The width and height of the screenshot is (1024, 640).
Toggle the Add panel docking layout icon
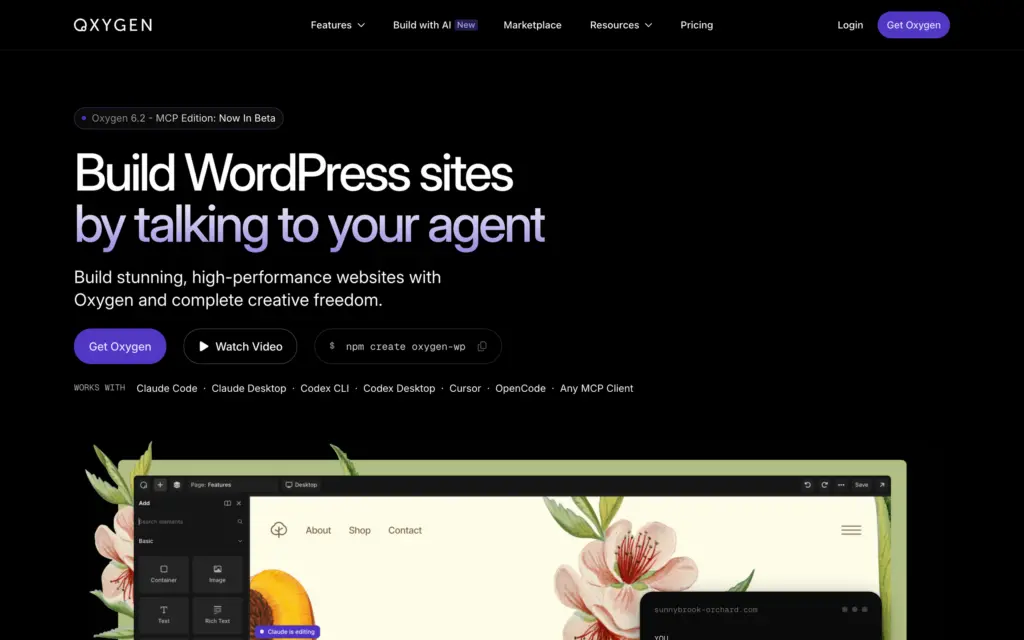[227, 503]
